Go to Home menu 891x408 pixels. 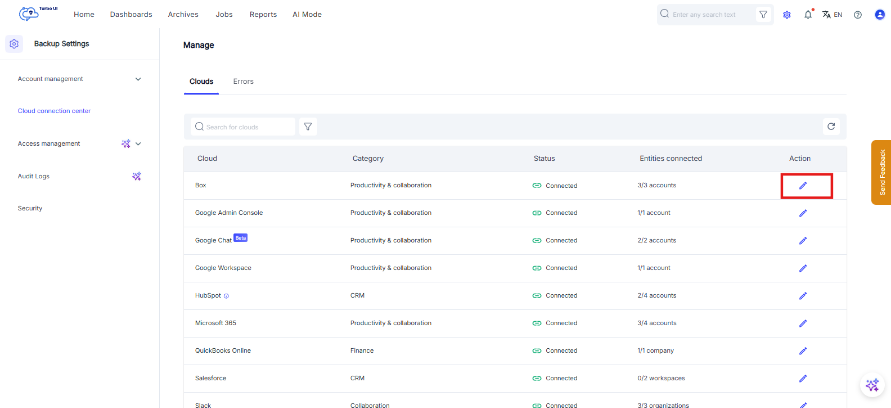[x=84, y=15]
